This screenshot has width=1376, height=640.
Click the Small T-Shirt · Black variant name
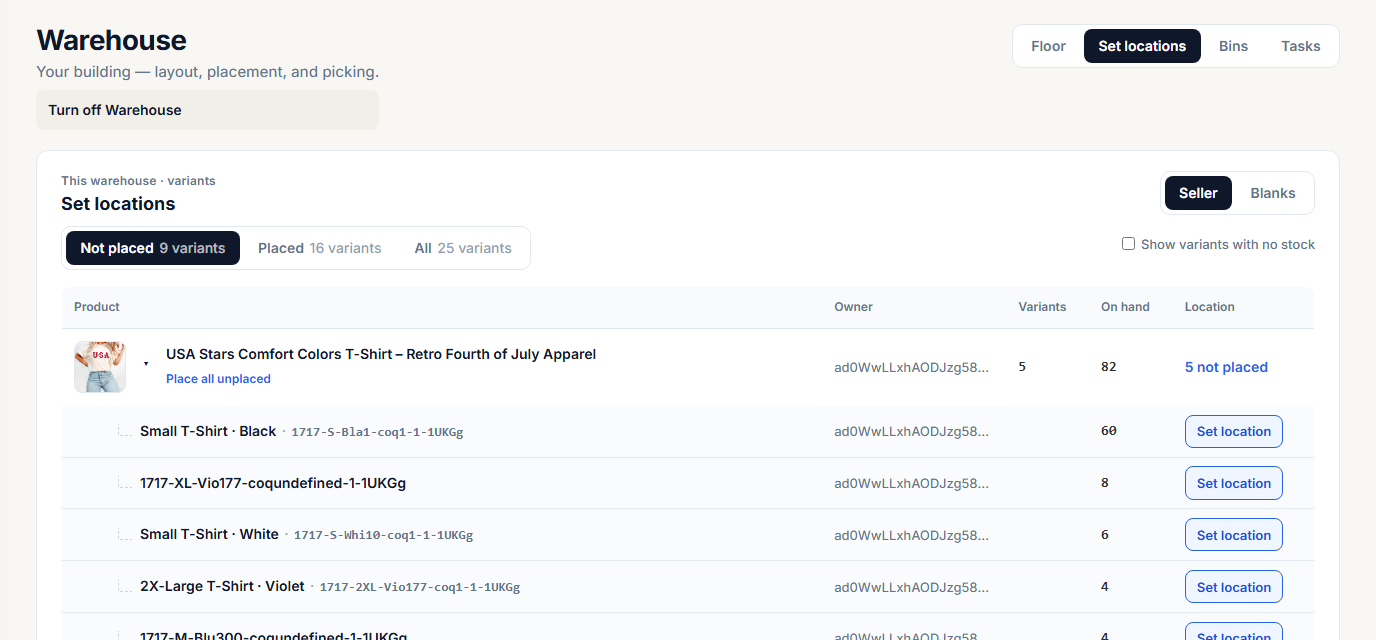(208, 431)
